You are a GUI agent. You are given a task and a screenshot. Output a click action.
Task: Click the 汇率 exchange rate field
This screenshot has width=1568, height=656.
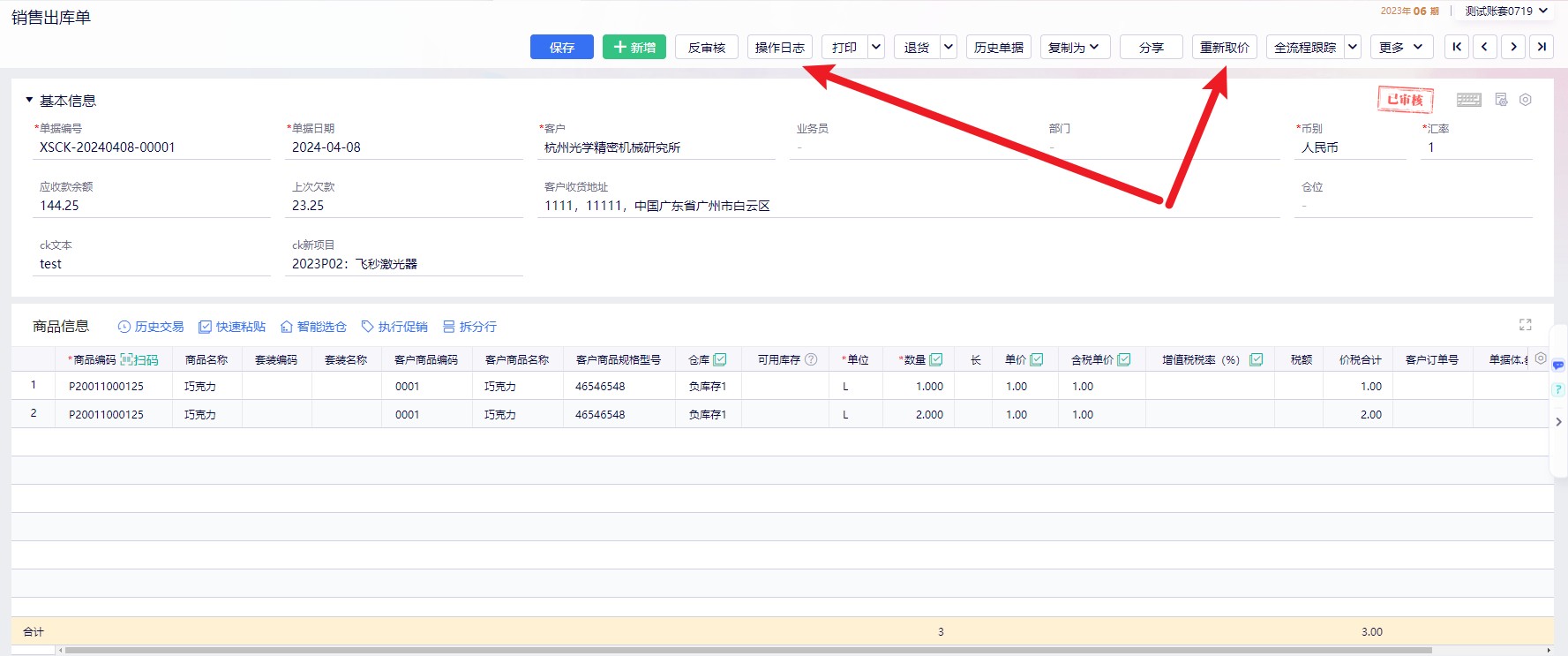pos(1477,147)
